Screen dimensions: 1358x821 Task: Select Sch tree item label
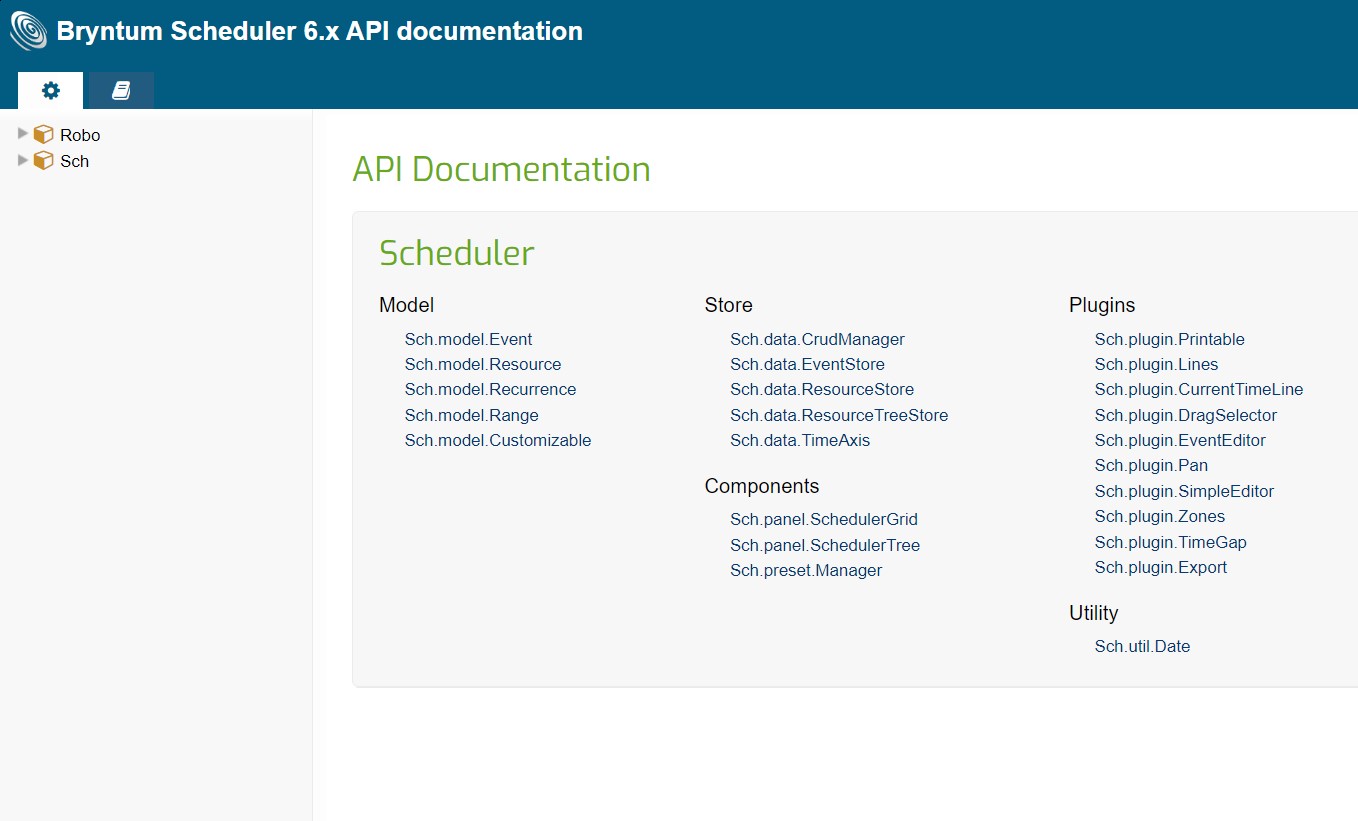pyautogui.click(x=74, y=161)
